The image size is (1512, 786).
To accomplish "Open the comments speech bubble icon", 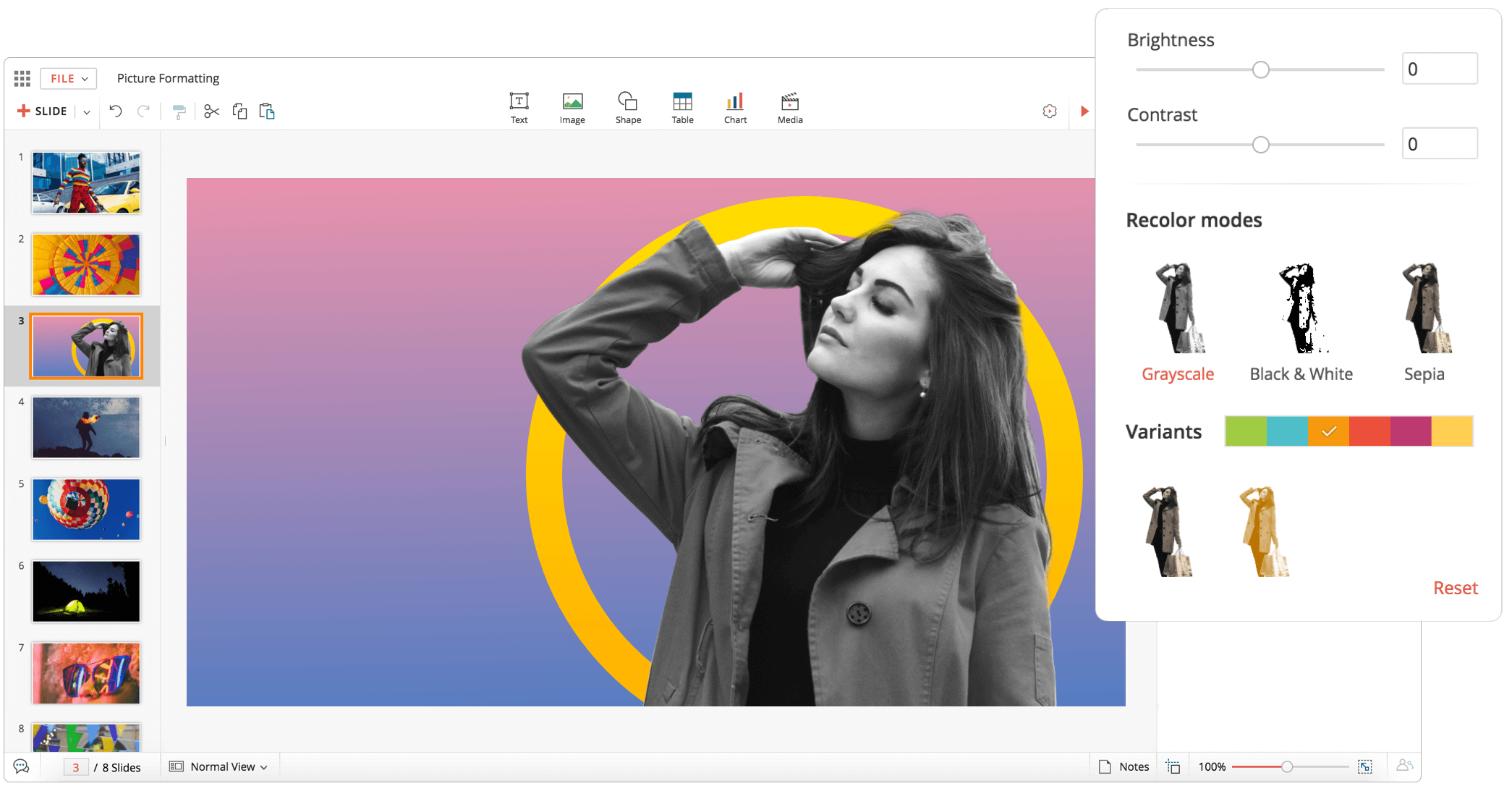I will point(21,766).
